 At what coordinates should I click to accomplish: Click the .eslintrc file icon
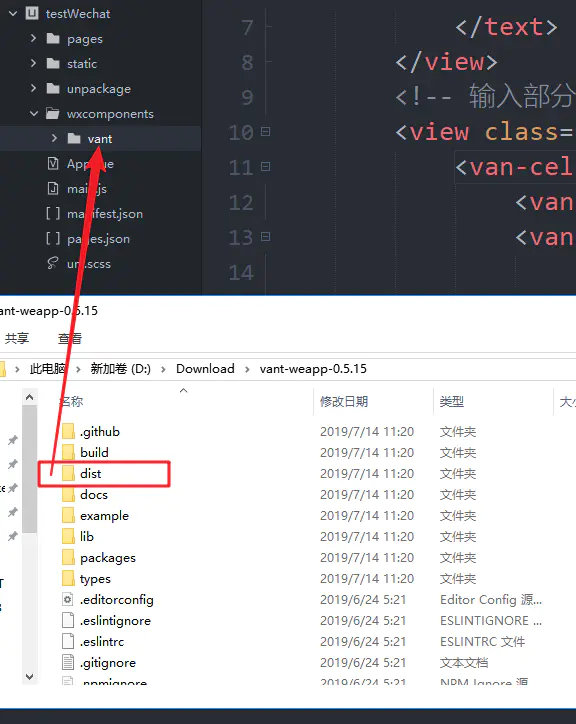coord(68,641)
